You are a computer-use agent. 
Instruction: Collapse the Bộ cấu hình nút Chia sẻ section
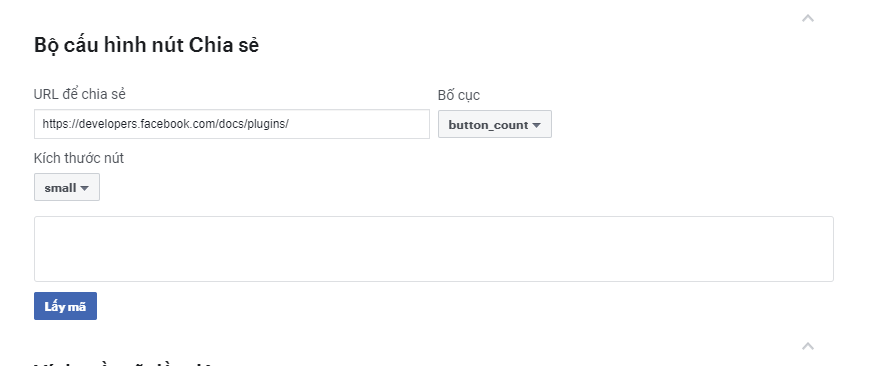pos(808,18)
